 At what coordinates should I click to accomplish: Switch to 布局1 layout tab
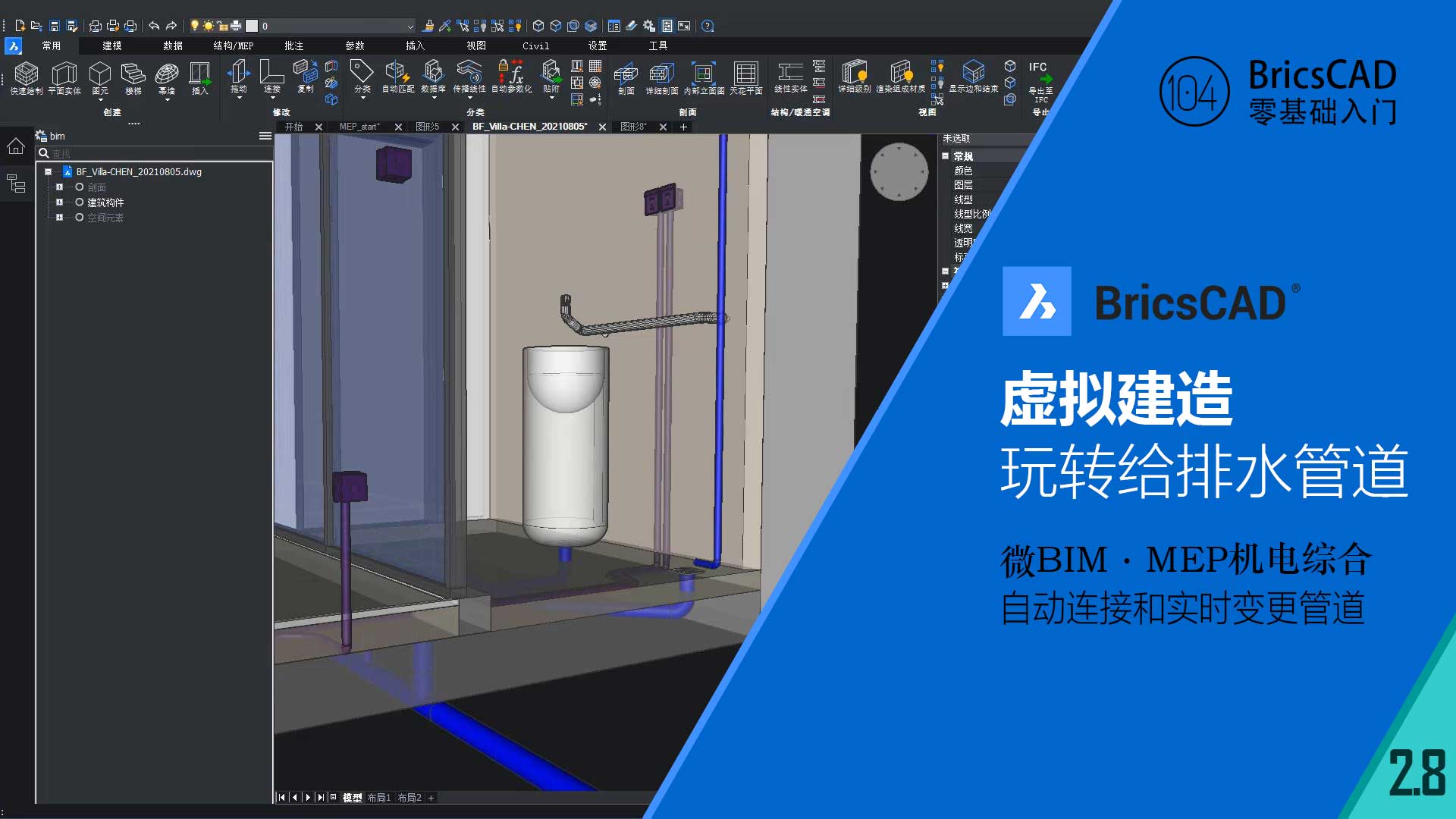coord(378,798)
